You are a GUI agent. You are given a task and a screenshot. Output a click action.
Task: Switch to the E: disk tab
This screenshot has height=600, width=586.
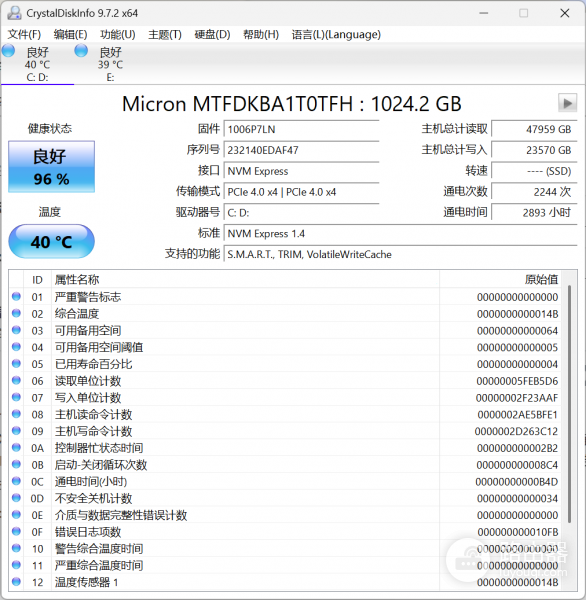(110, 64)
